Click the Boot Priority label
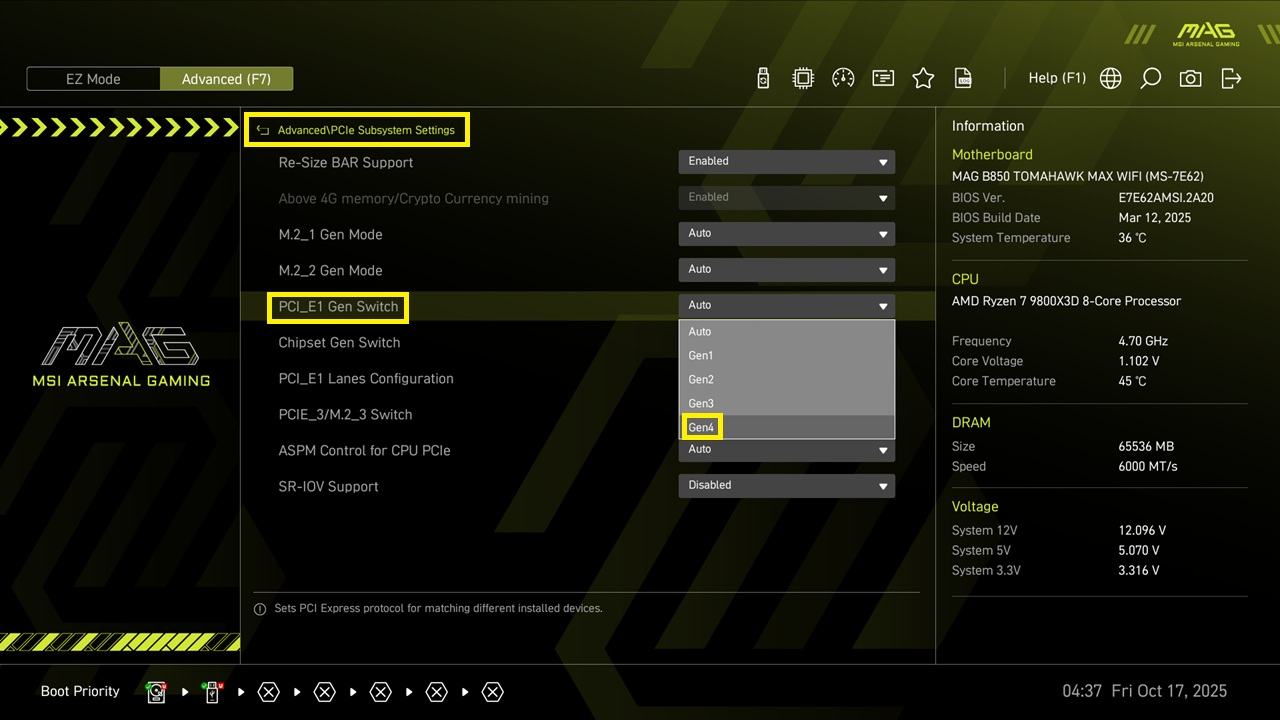1280x720 pixels. point(80,691)
